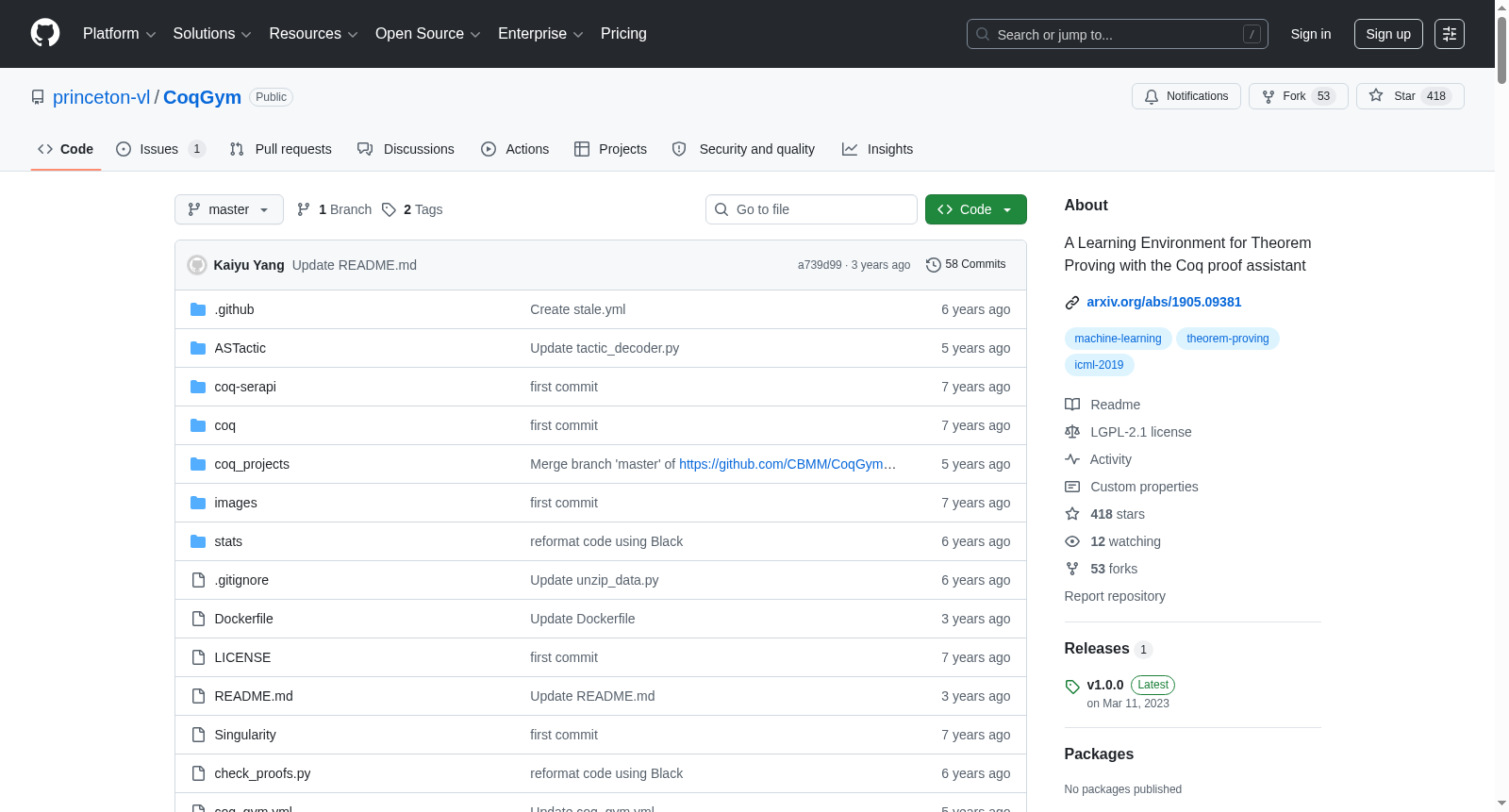Open the coq folder name
Image resolution: width=1509 pixels, height=812 pixels.
pos(224,425)
